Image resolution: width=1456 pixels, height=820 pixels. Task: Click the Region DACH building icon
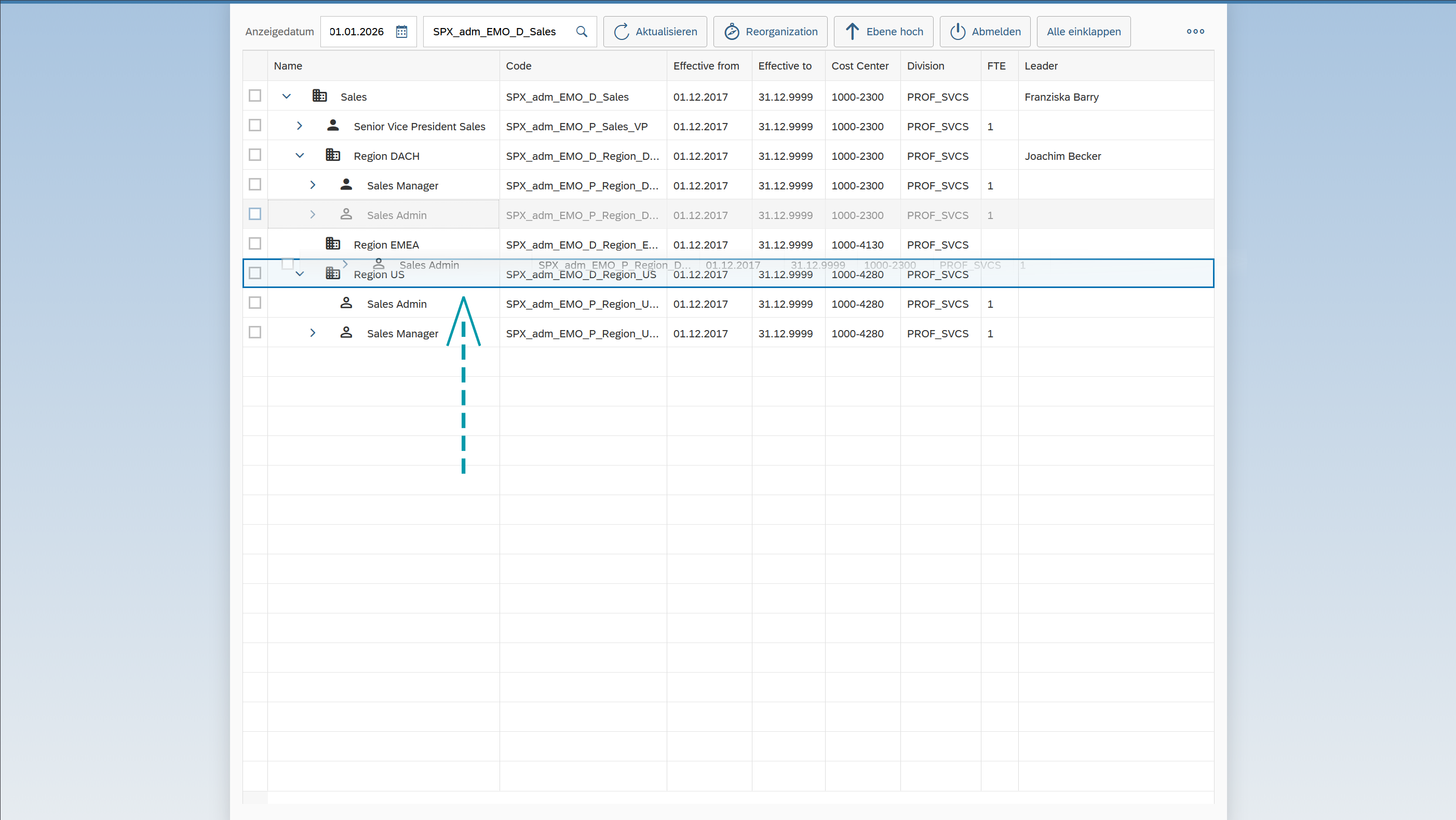pyautogui.click(x=332, y=155)
